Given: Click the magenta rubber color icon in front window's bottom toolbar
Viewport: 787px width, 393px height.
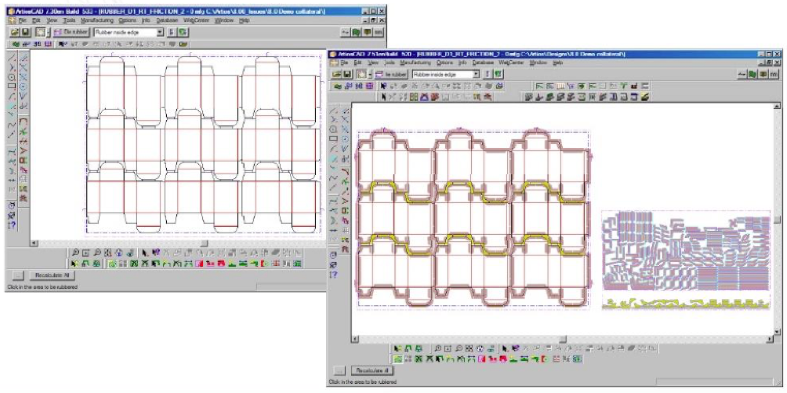Looking at the screenshot, I should 482,359.
